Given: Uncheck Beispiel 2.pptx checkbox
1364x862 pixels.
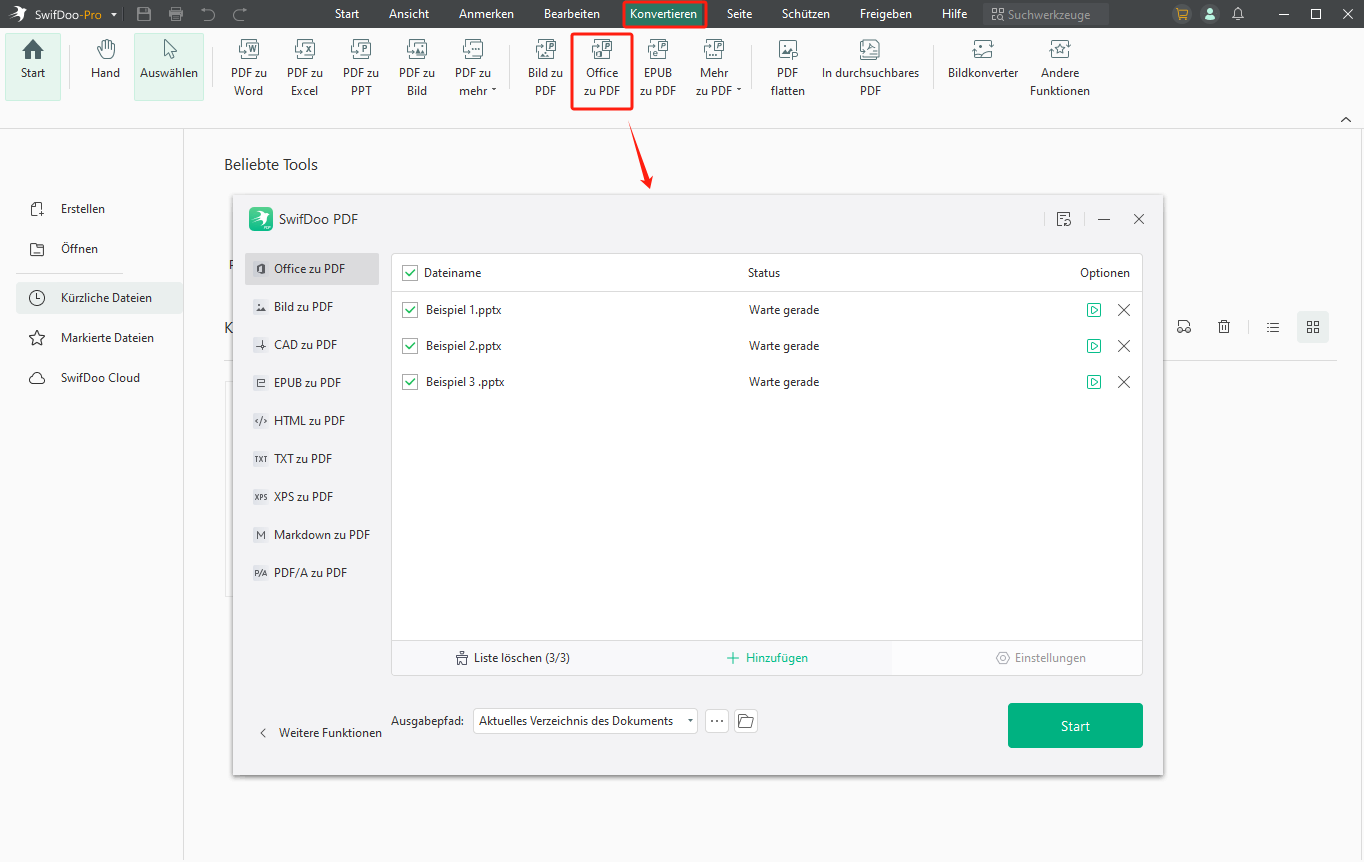Looking at the screenshot, I should point(410,346).
